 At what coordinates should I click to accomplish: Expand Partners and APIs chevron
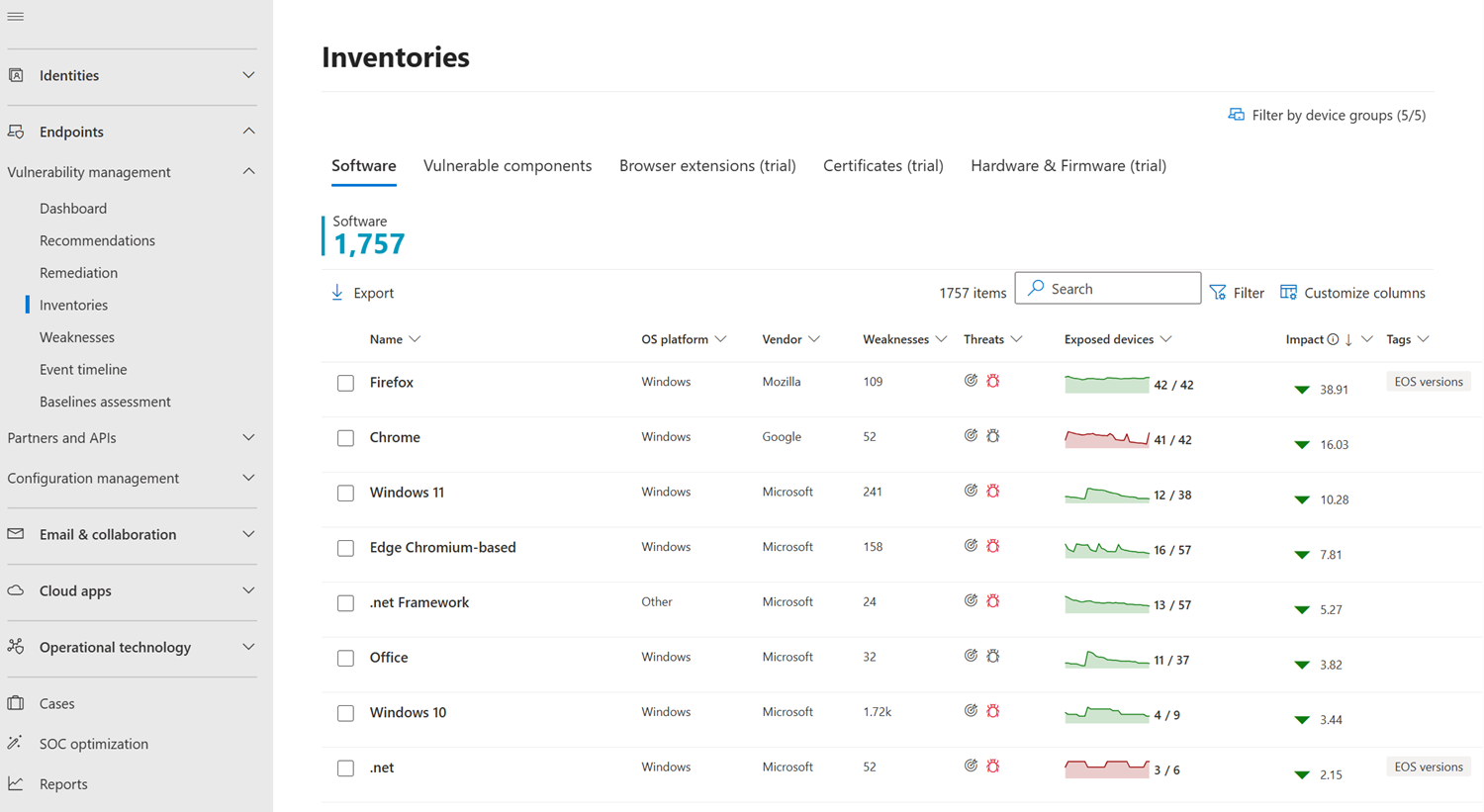tap(248, 437)
